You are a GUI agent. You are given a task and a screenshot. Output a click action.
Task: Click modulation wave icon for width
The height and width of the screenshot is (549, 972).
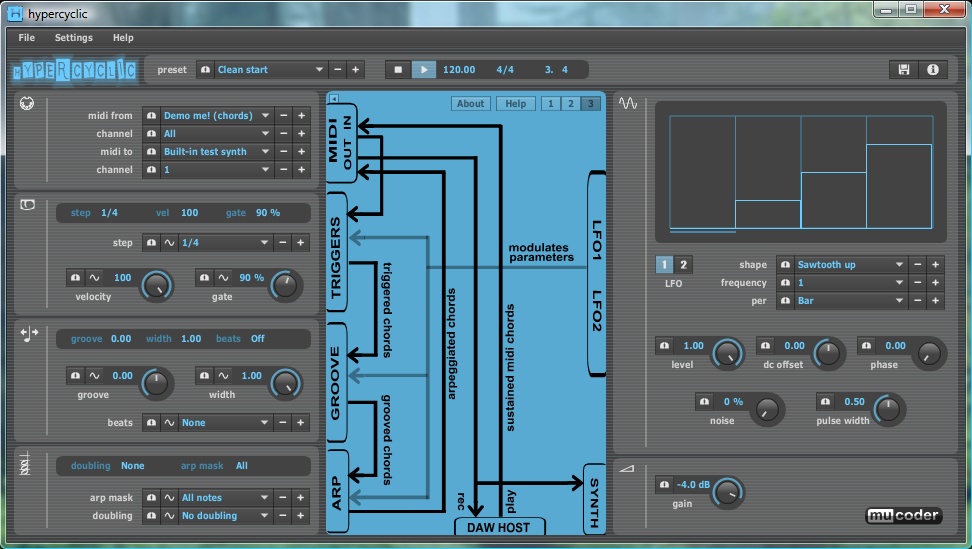coord(223,375)
